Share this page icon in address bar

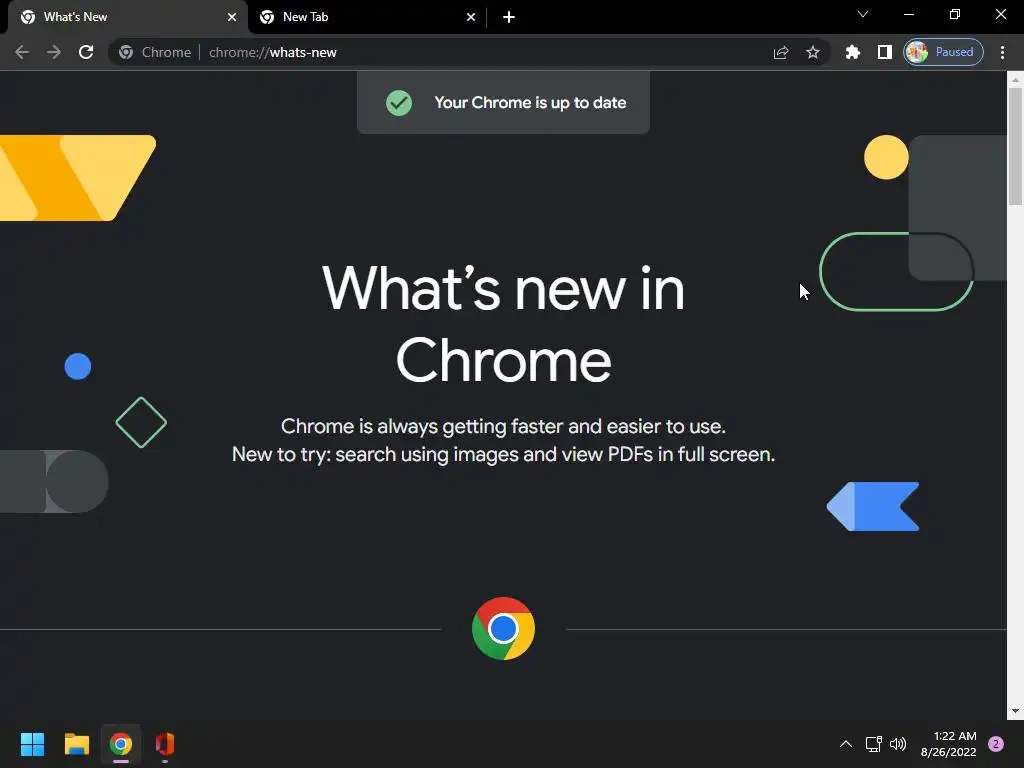pos(781,52)
